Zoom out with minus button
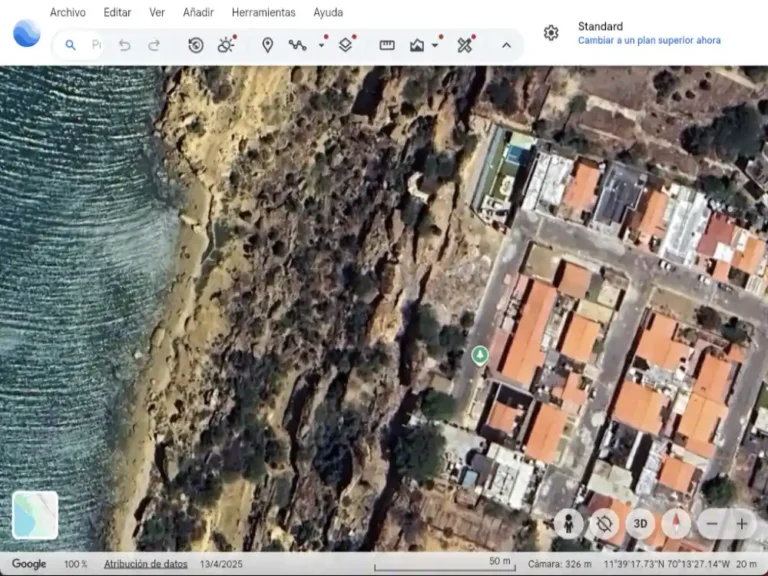The image size is (768, 576). point(712,524)
